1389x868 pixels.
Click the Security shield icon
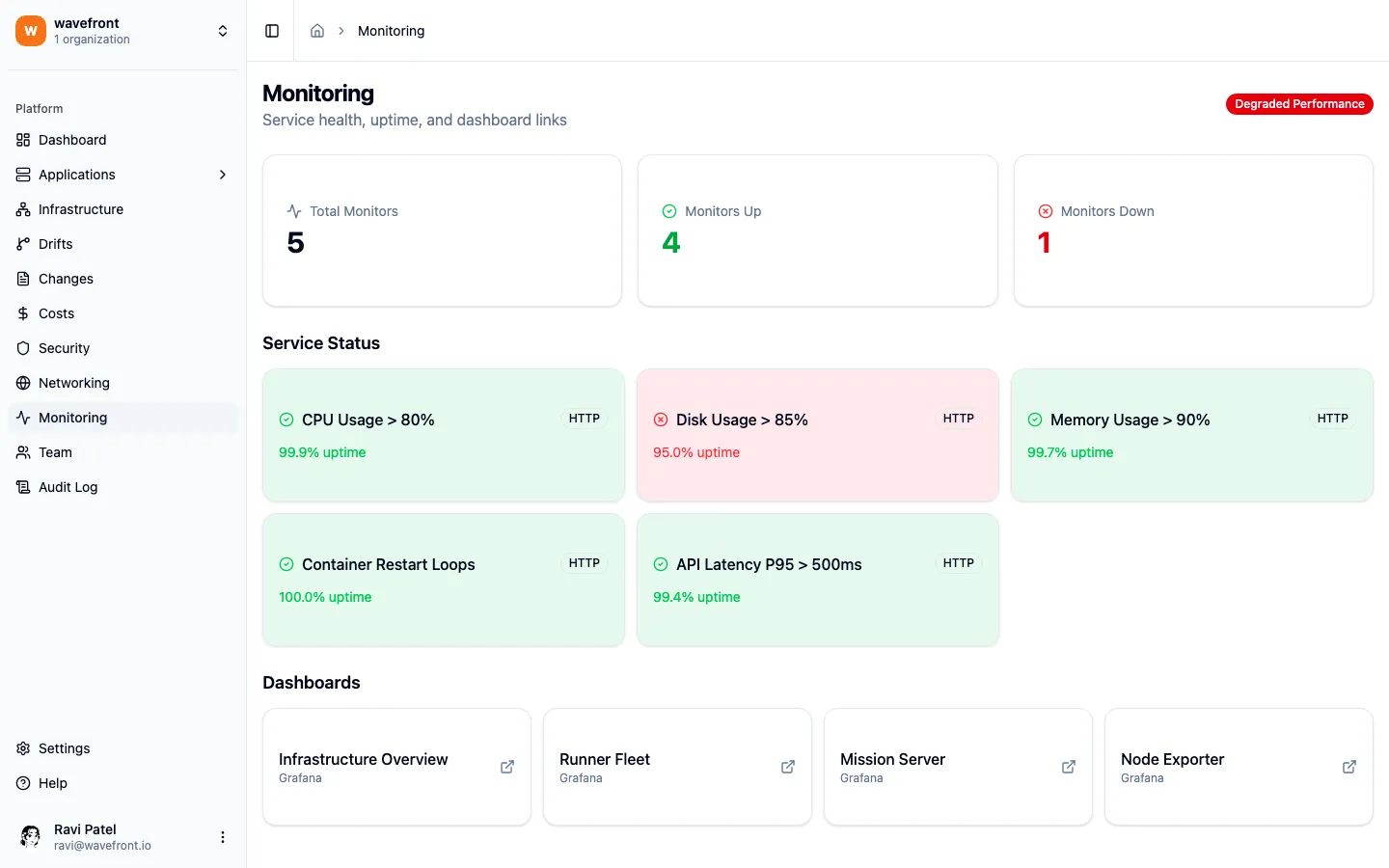click(21, 348)
